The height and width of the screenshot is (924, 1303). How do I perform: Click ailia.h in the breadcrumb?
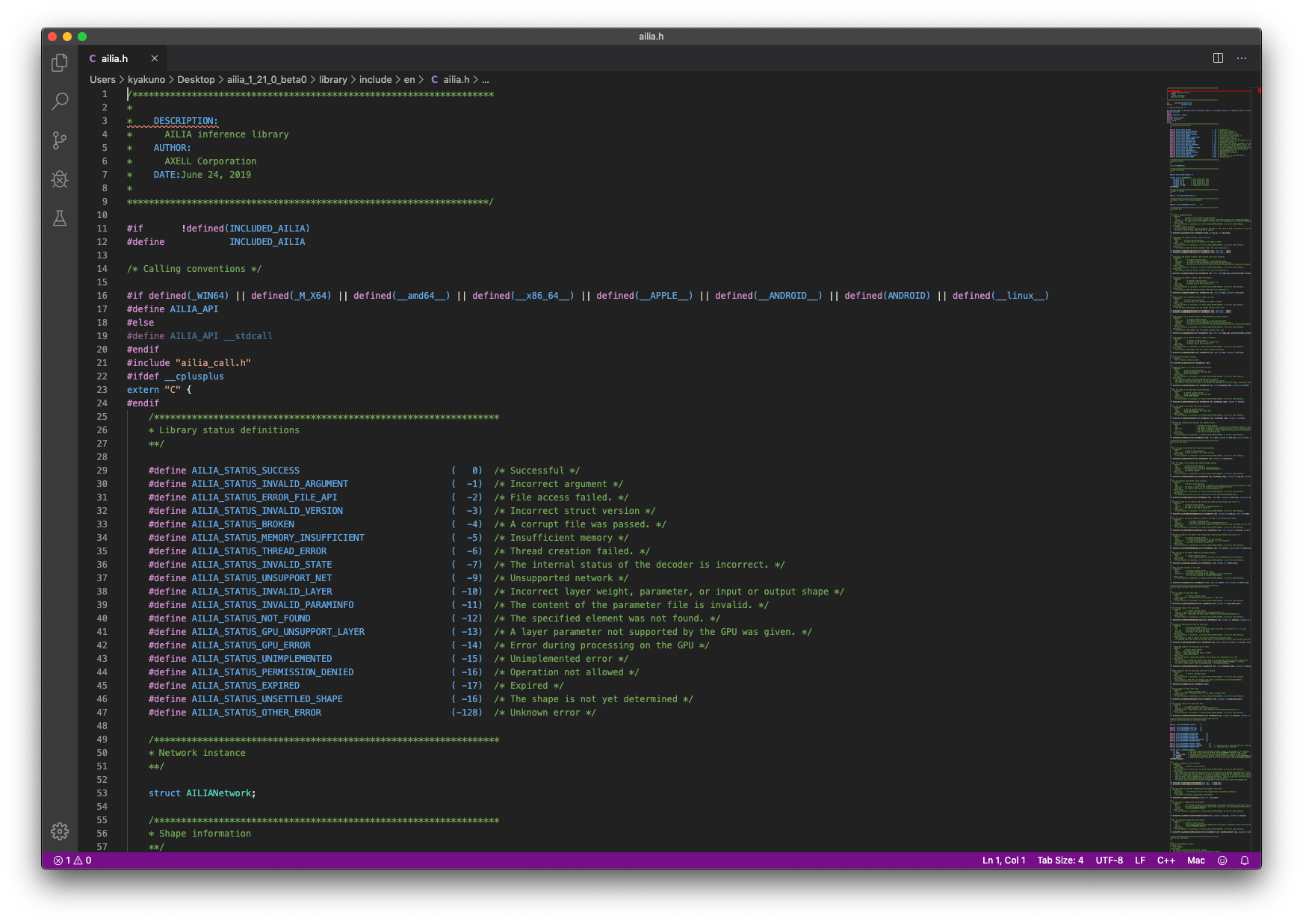(x=451, y=79)
